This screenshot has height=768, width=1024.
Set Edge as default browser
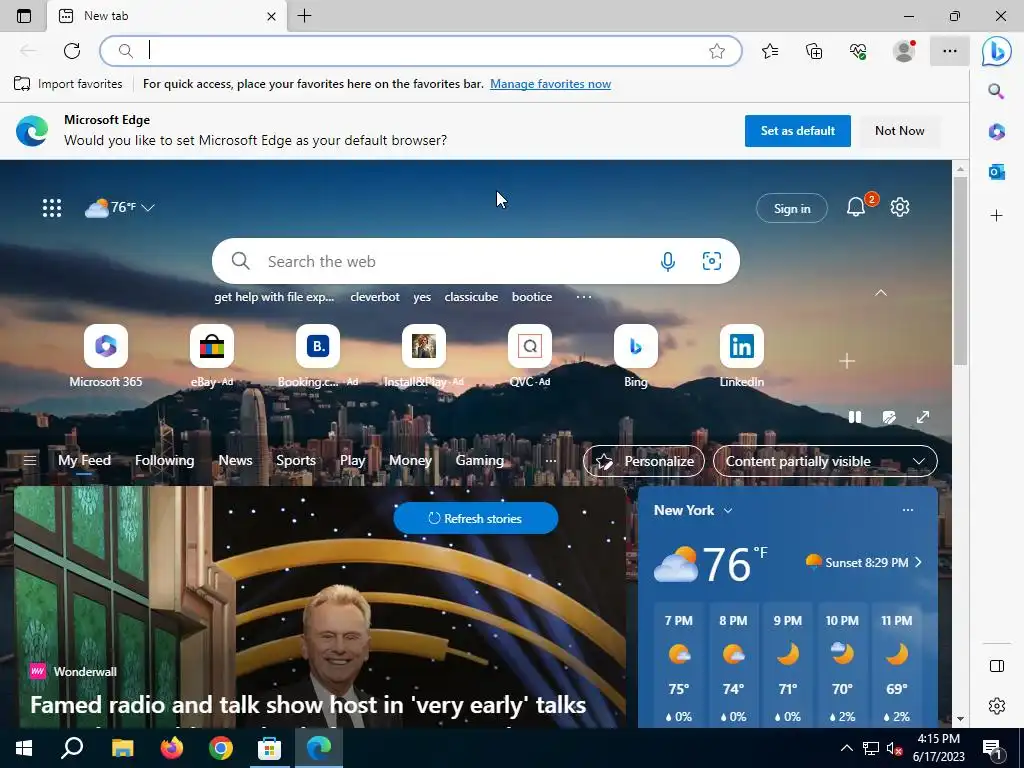coord(797,131)
